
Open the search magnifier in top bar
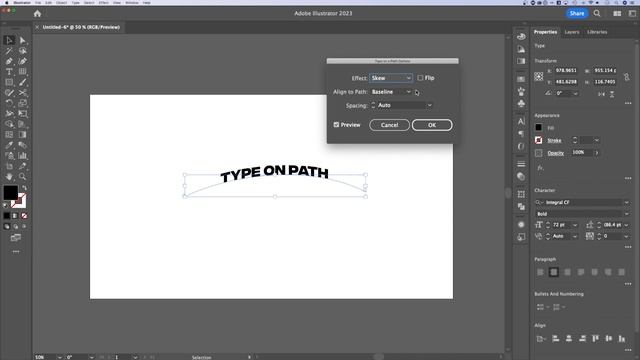pos(597,13)
